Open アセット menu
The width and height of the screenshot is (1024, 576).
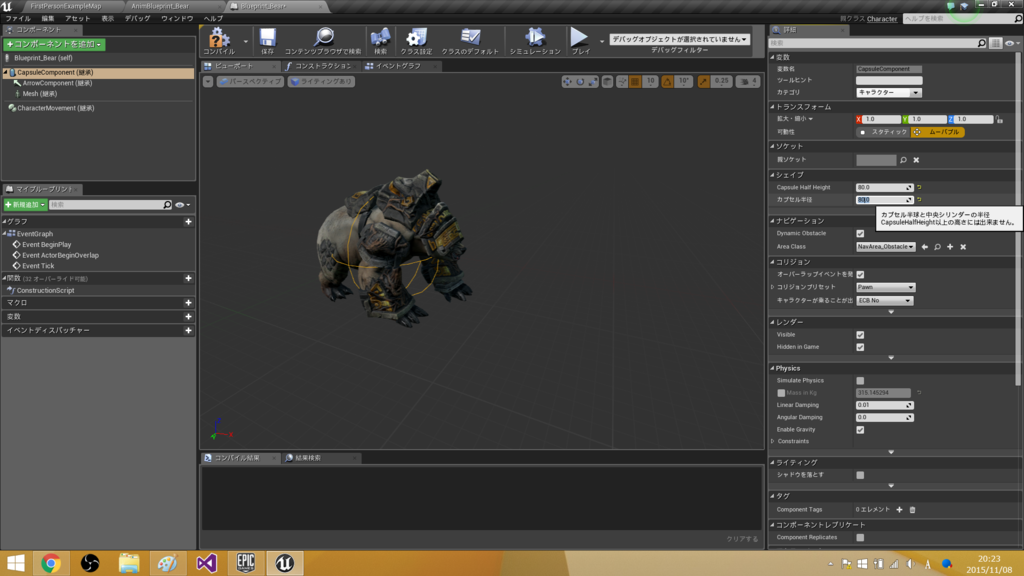click(77, 18)
